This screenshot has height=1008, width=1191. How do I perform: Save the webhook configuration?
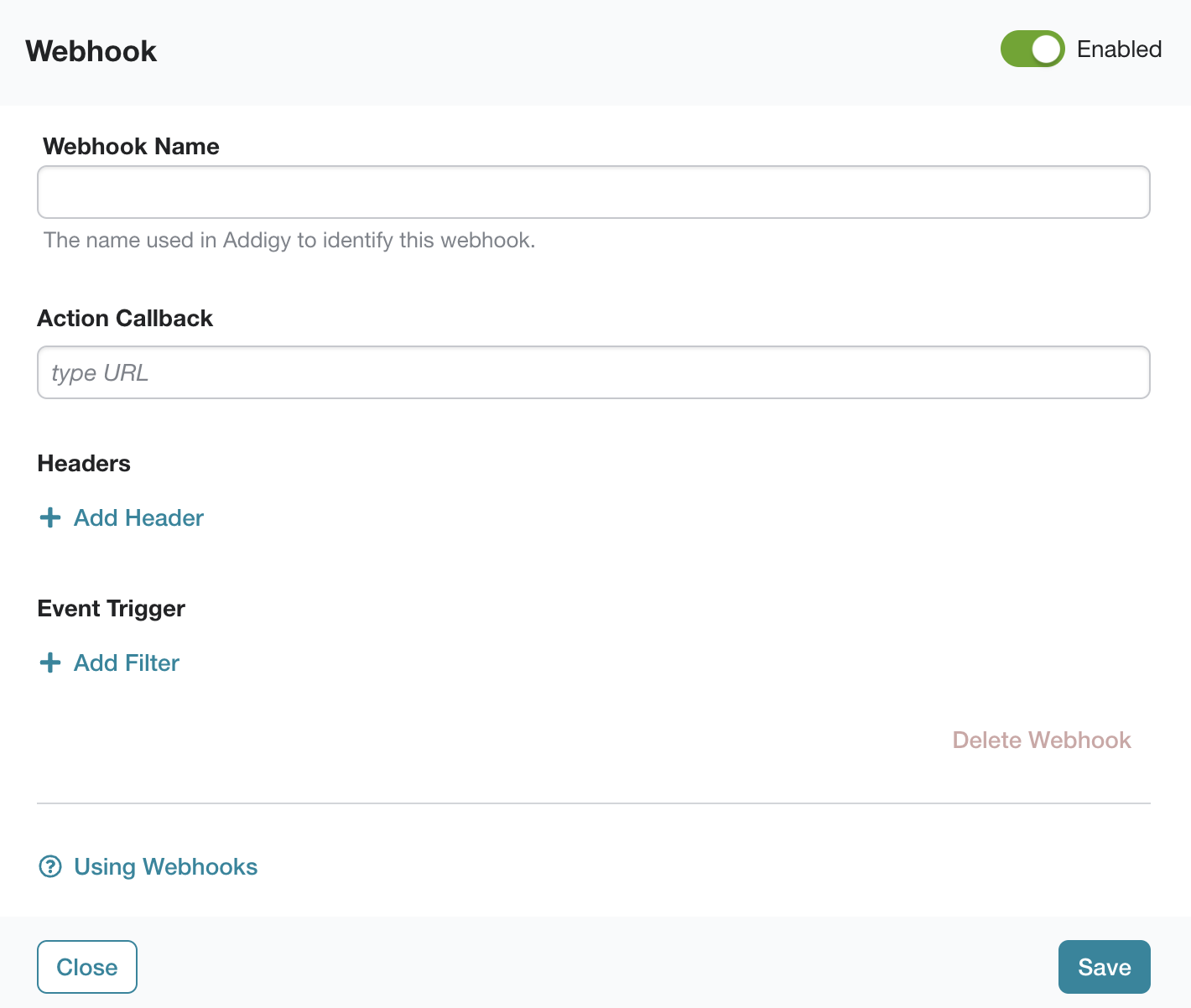[1105, 967]
